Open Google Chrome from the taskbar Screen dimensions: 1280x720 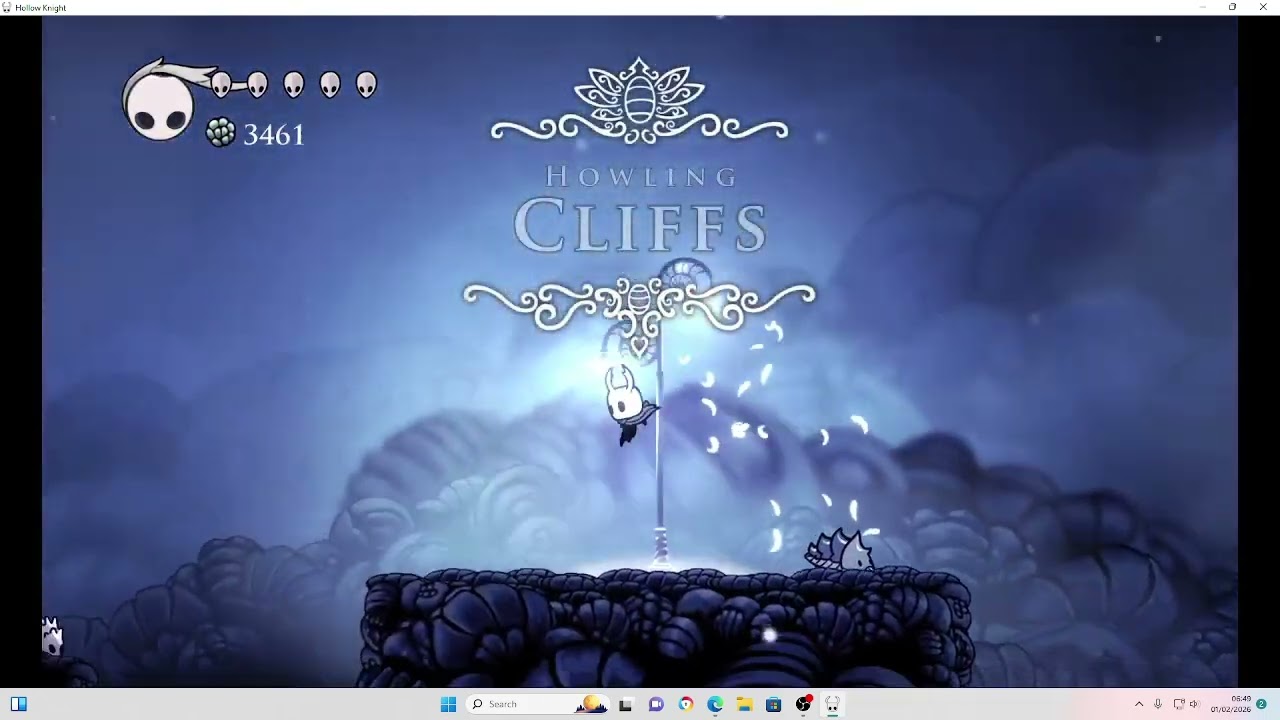[x=685, y=704]
